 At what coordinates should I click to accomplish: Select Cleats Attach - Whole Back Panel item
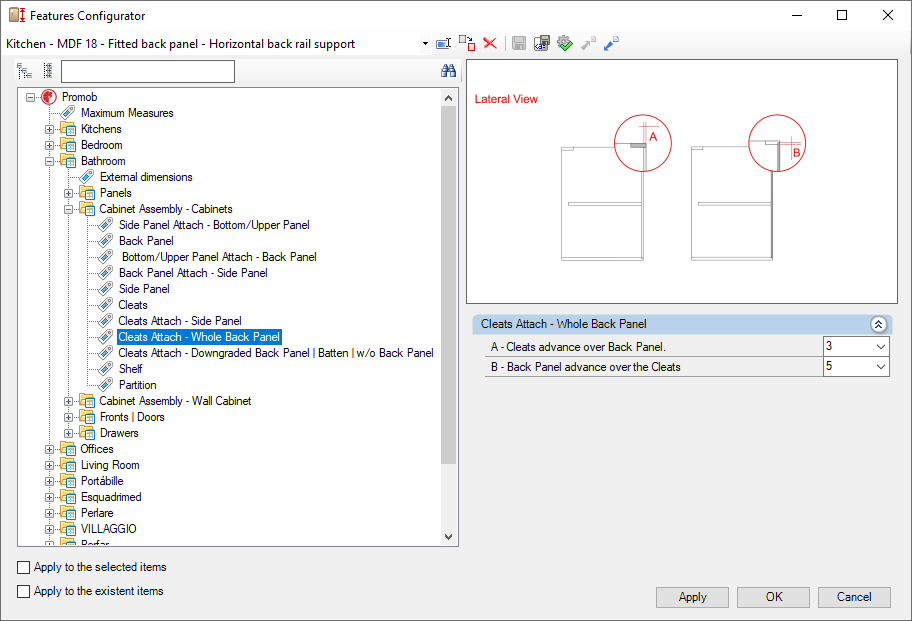(x=199, y=337)
